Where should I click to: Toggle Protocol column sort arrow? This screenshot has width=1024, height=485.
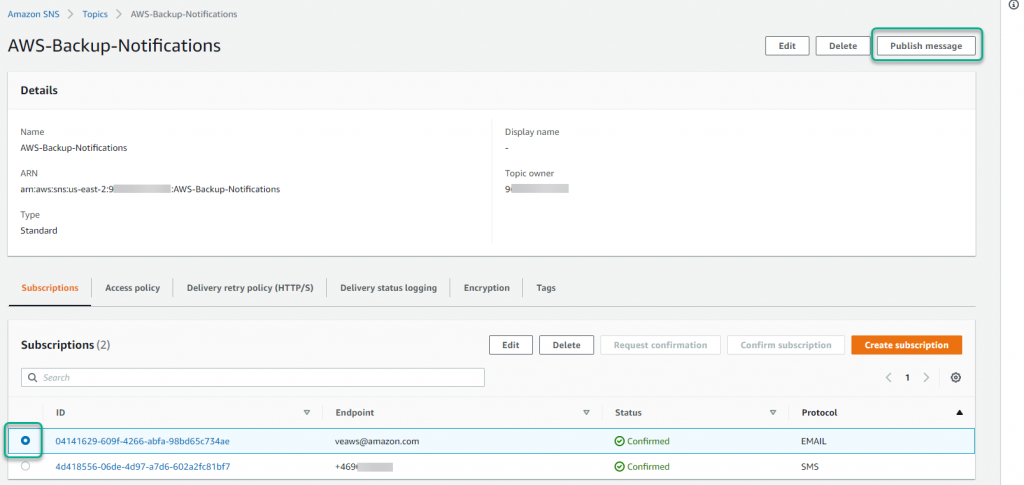pos(959,413)
